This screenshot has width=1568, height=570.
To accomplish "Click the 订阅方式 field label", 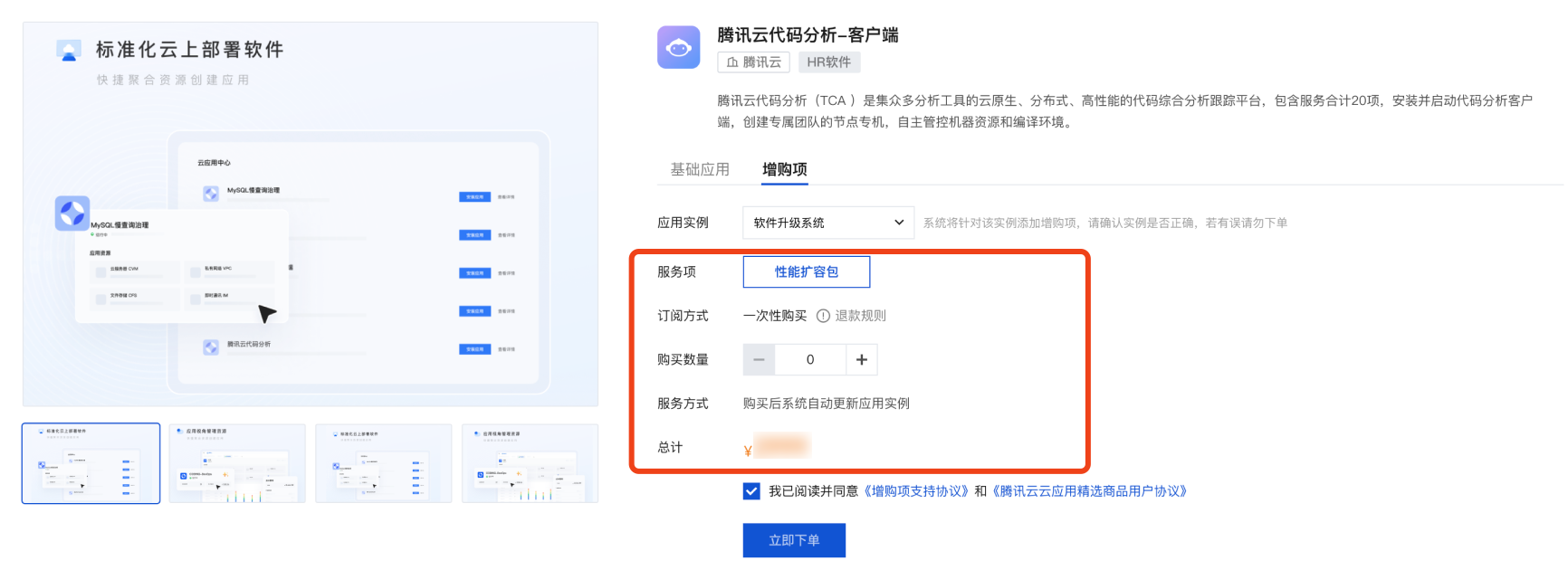I will 683,316.
